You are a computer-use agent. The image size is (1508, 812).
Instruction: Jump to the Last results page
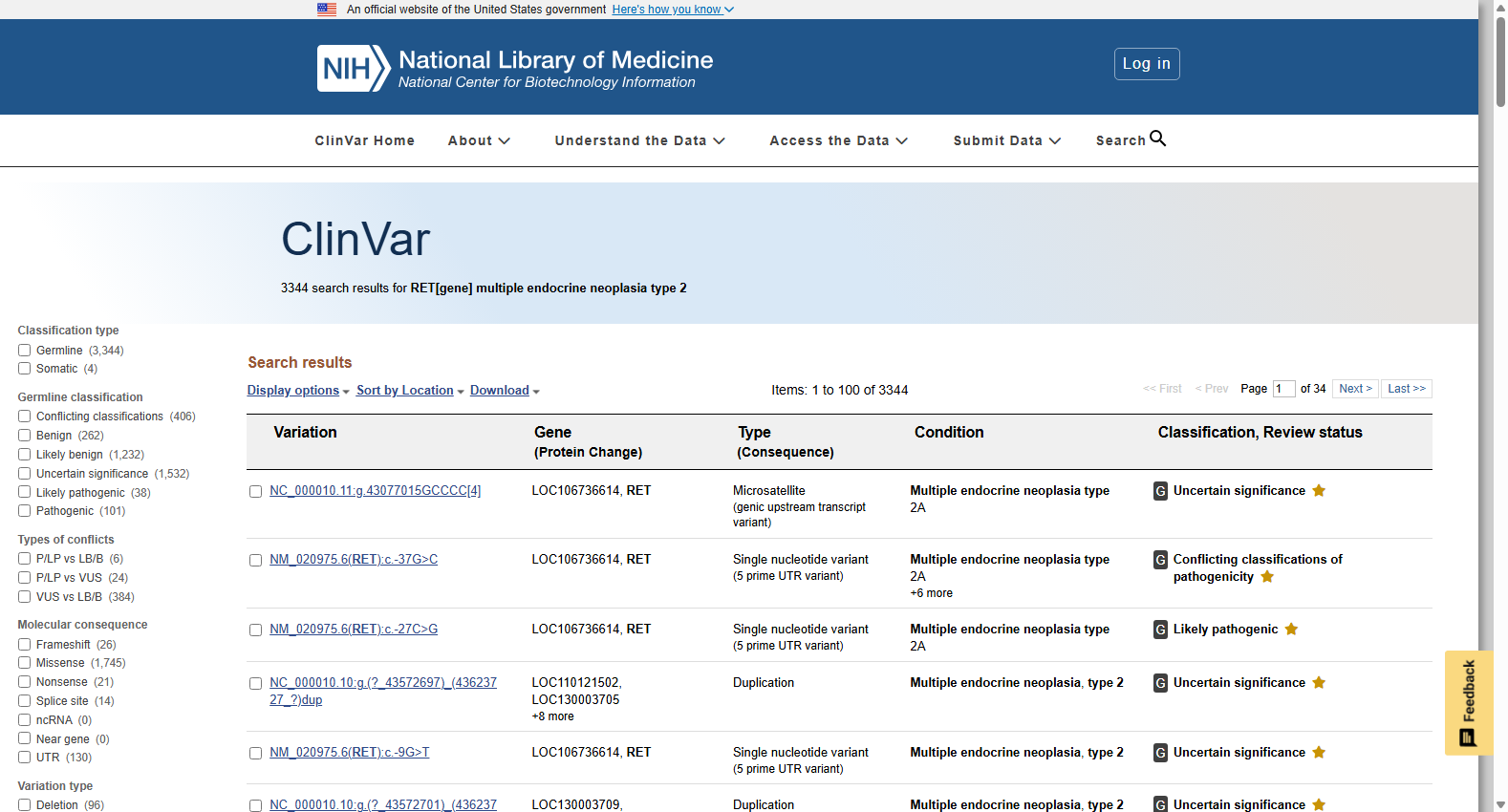point(1407,389)
